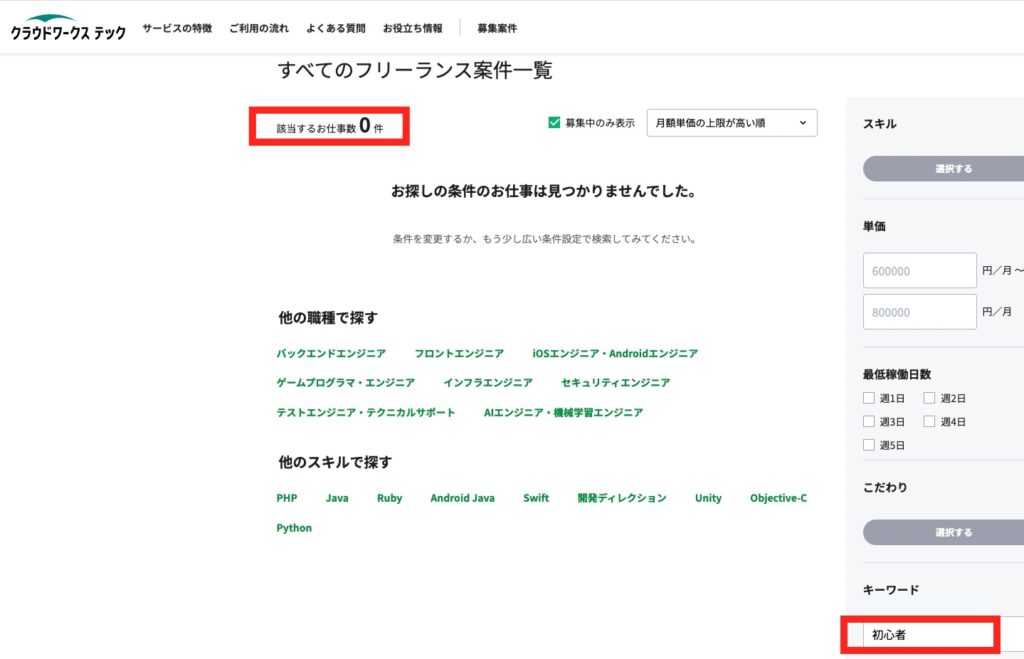
Task: Follow the AIエンジニア・機械学習エンジニア link
Action: [x=563, y=413]
